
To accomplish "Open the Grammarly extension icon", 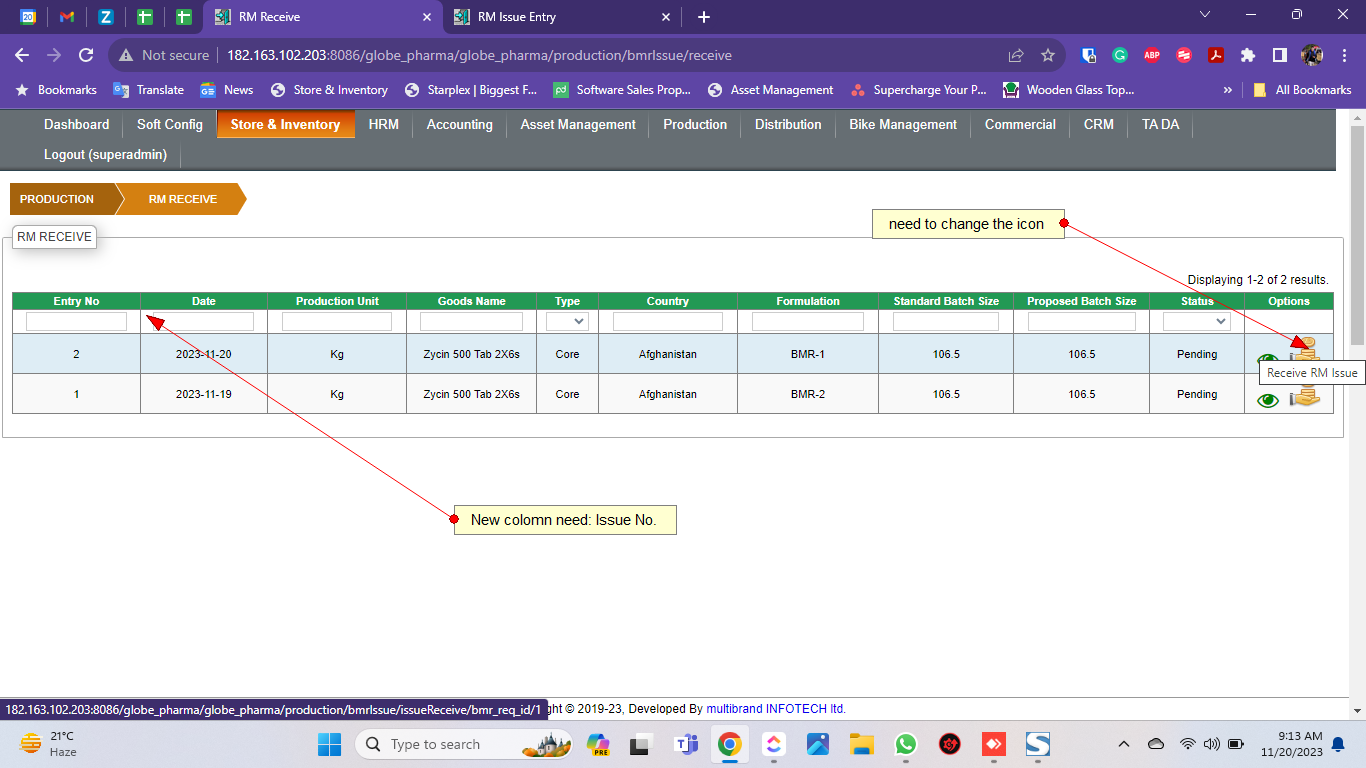I will 1120,55.
